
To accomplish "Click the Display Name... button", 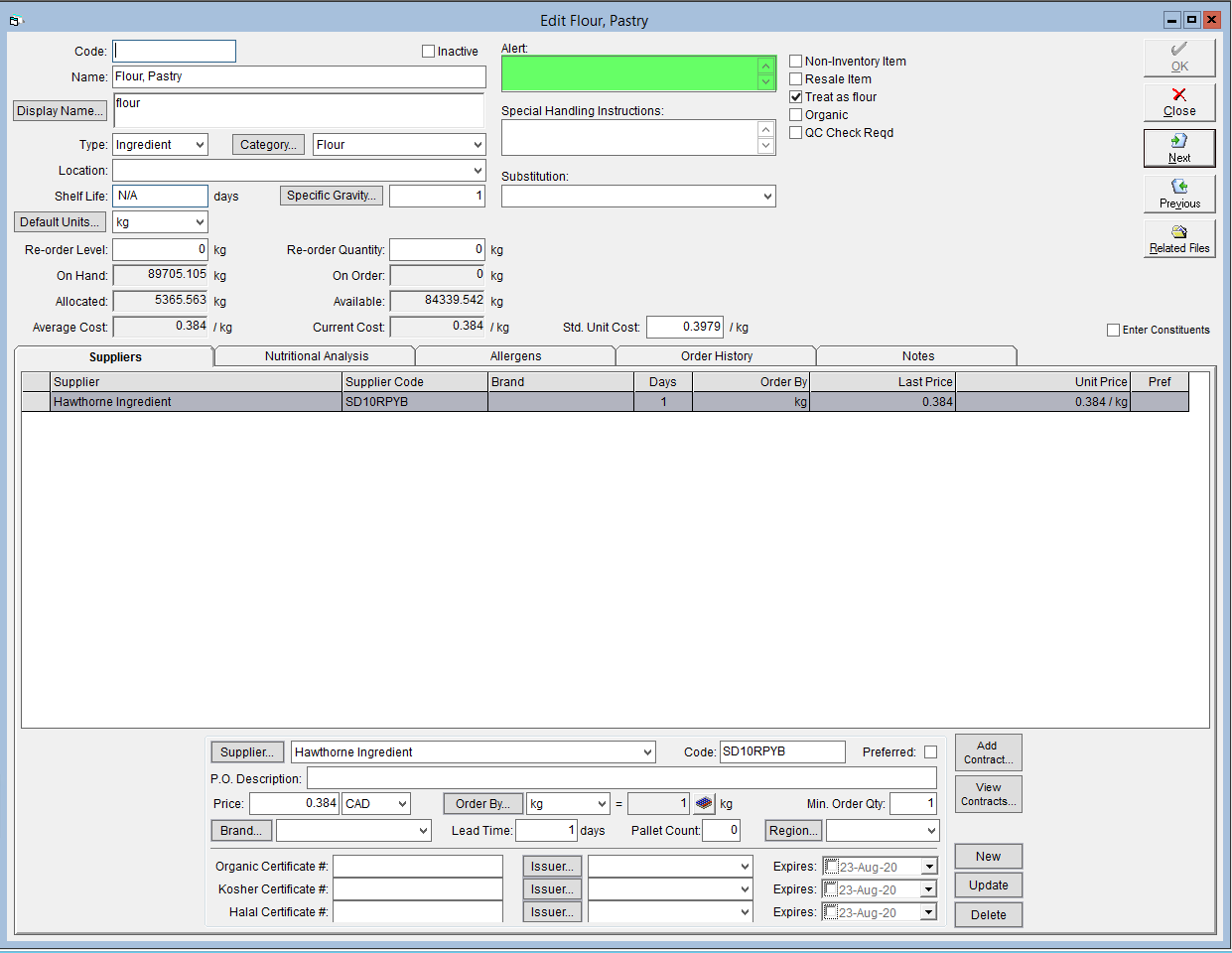I will click(x=60, y=110).
